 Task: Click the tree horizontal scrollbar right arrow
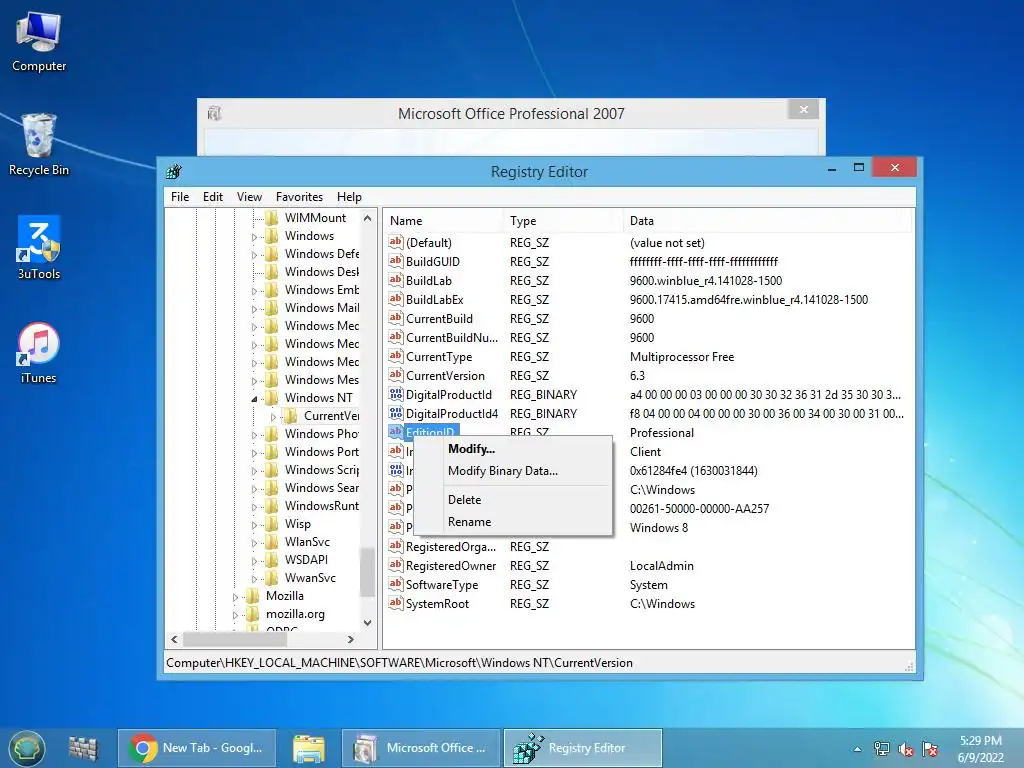351,639
